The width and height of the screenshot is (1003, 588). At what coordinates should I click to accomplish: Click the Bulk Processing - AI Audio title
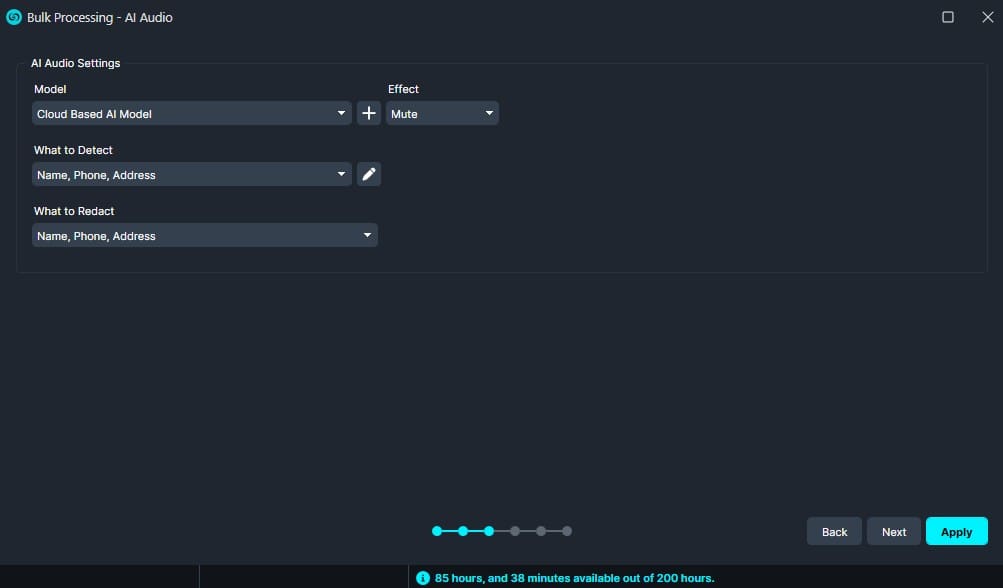pos(100,16)
